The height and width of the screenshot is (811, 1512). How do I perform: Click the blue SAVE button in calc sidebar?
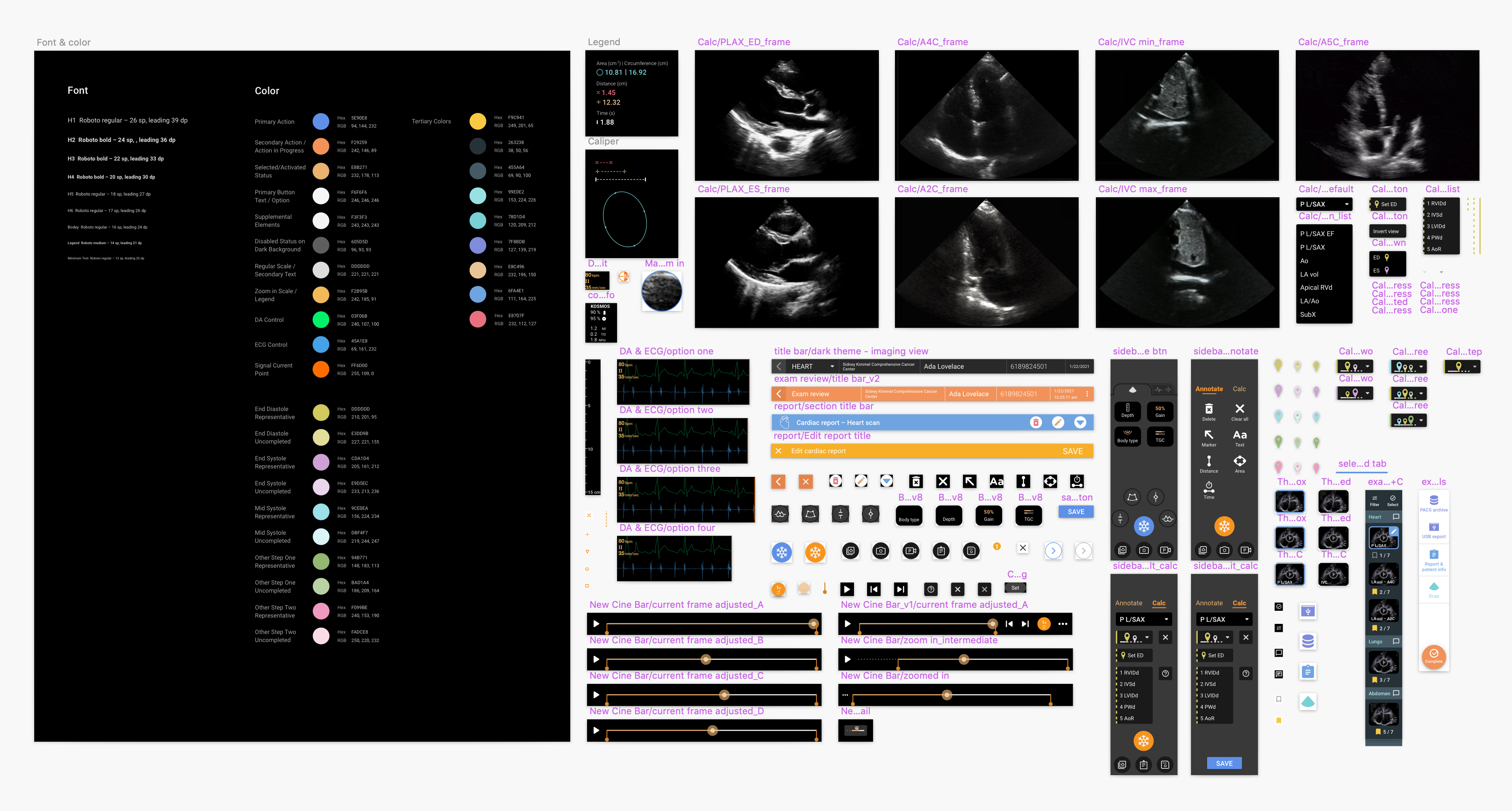click(x=1224, y=763)
